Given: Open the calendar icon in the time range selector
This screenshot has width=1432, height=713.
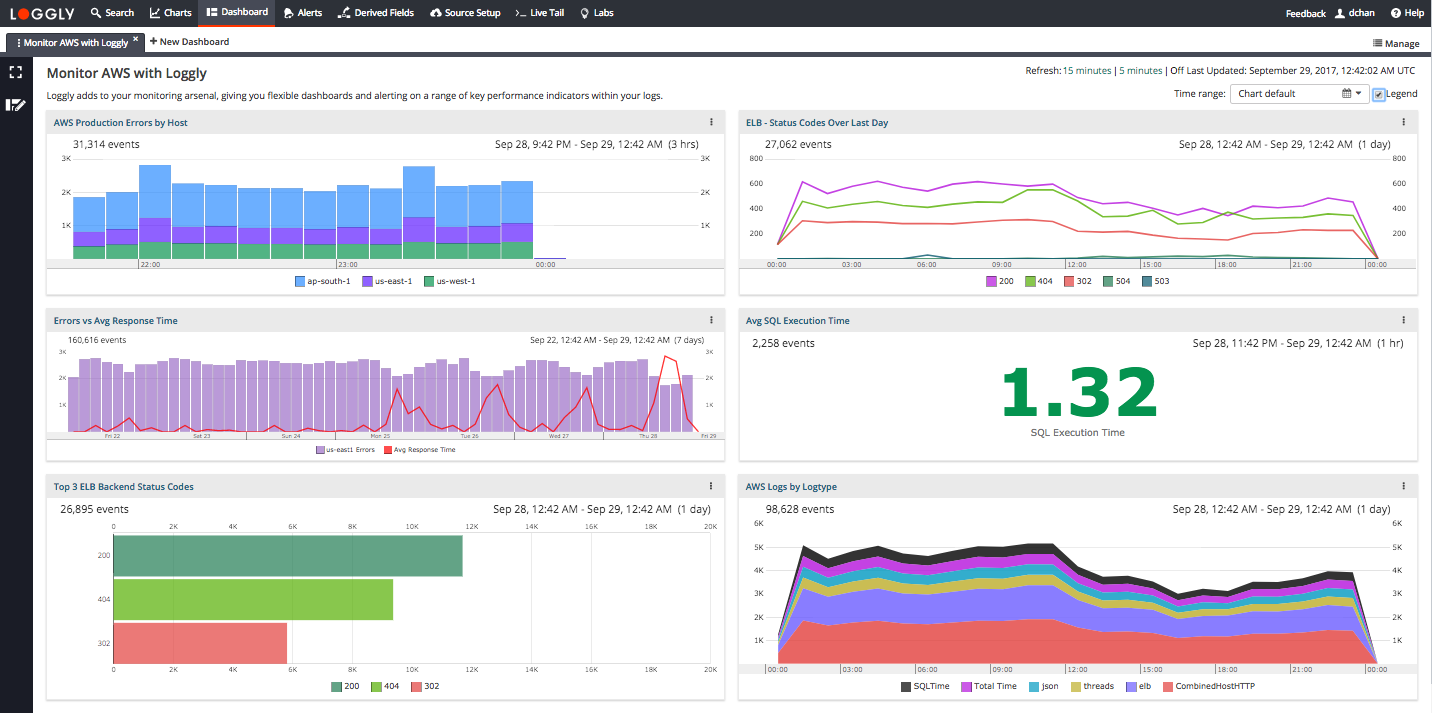Looking at the screenshot, I should [1347, 92].
